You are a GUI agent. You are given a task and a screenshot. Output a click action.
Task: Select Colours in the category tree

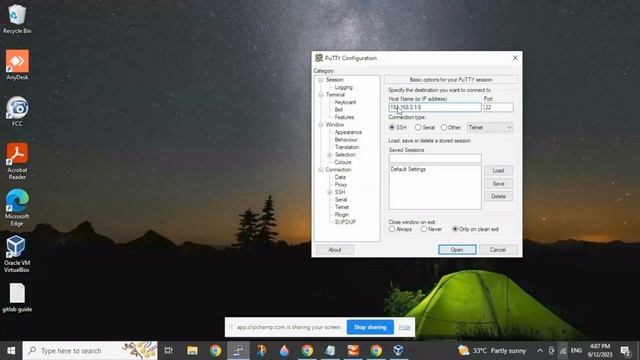(343, 162)
